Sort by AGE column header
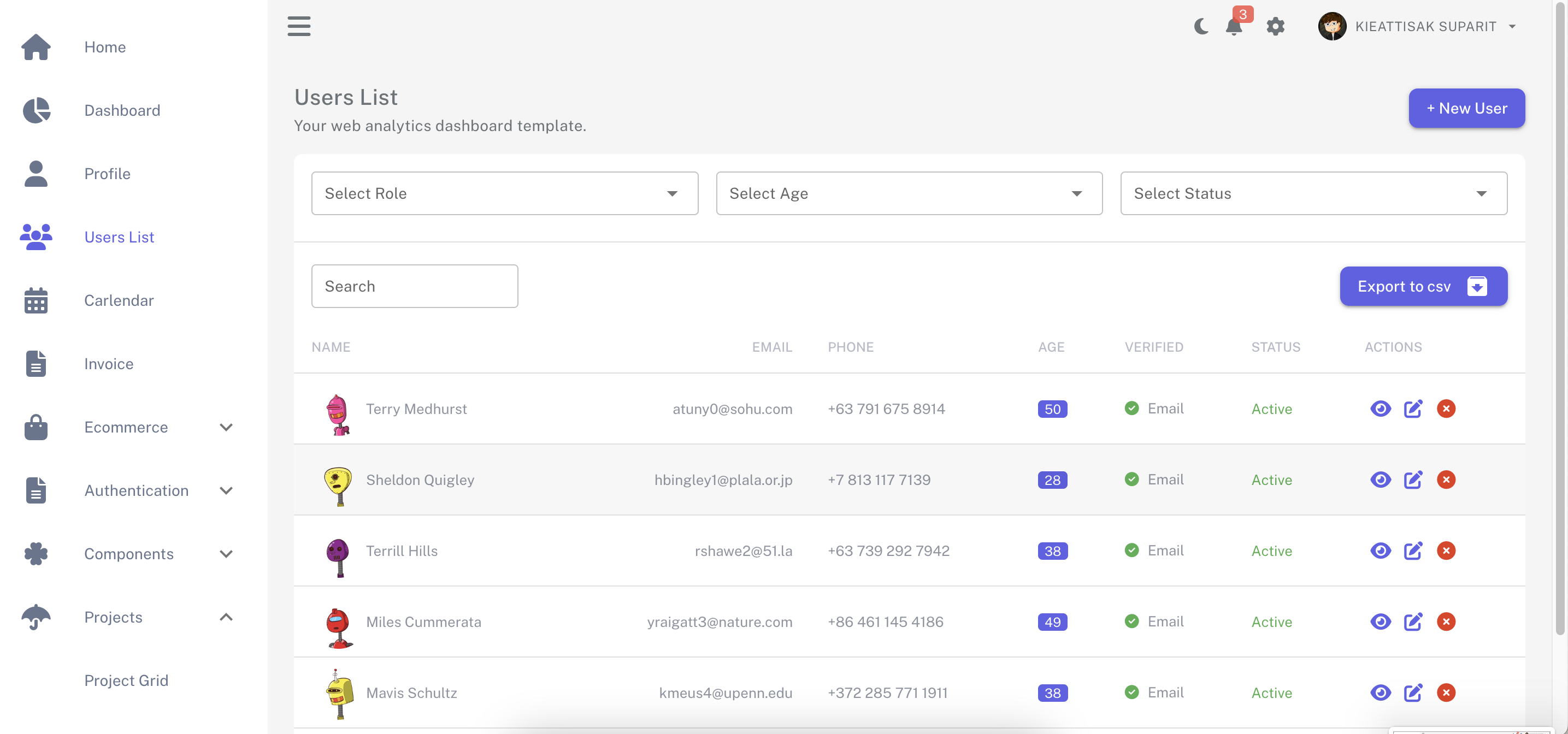This screenshot has width=1568, height=734. [1051, 347]
